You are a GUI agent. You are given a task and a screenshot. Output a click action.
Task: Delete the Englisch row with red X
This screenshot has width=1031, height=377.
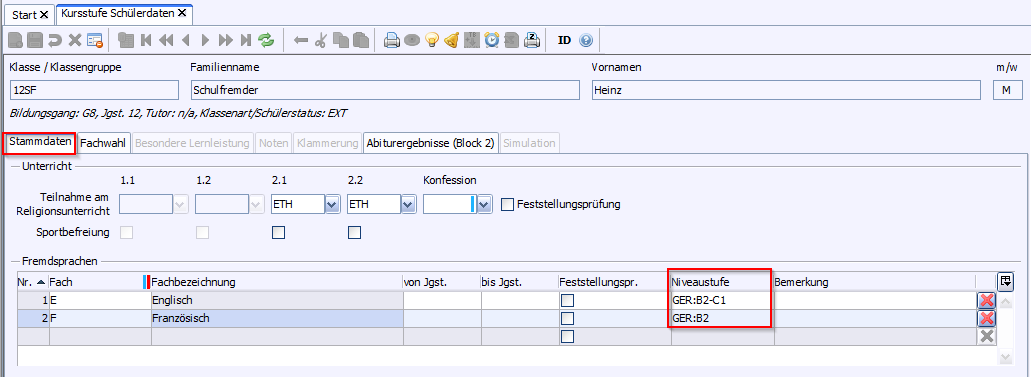(986, 301)
